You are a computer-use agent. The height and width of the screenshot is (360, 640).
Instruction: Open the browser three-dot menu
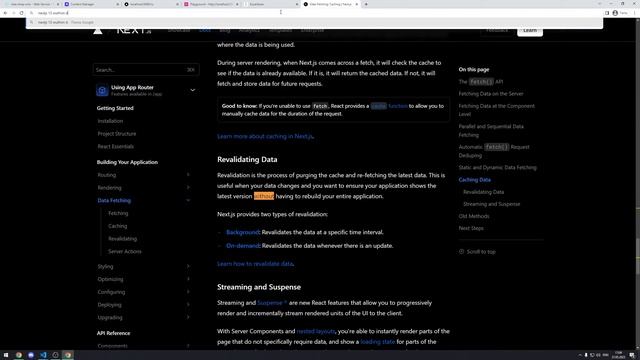pyautogui.click(x=635, y=13)
